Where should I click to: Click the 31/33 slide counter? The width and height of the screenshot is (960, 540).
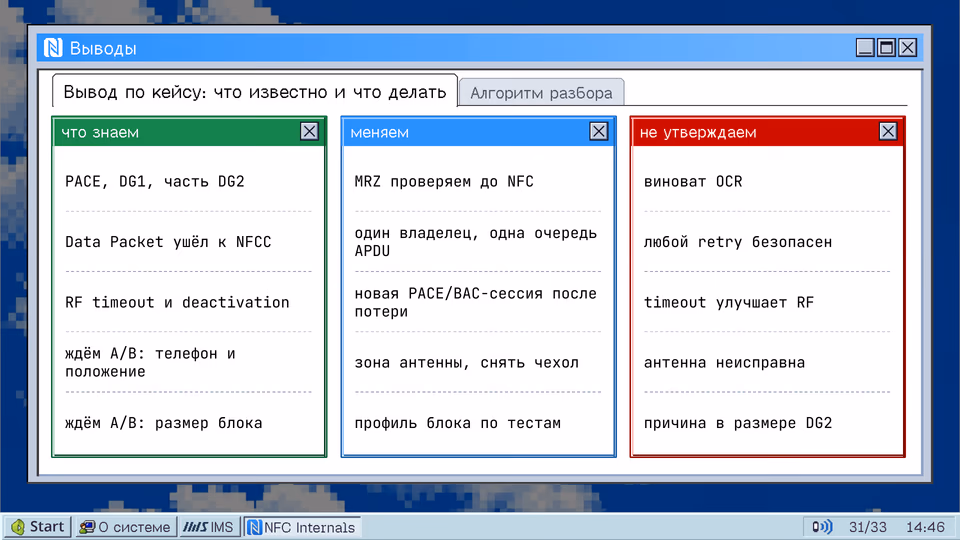(868, 527)
